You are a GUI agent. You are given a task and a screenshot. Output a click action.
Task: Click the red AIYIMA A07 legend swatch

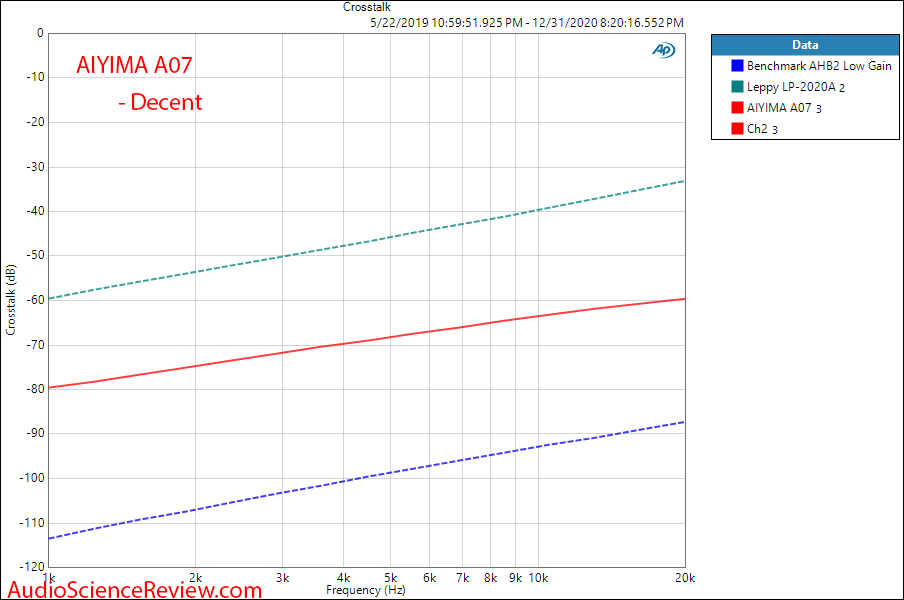click(737, 107)
